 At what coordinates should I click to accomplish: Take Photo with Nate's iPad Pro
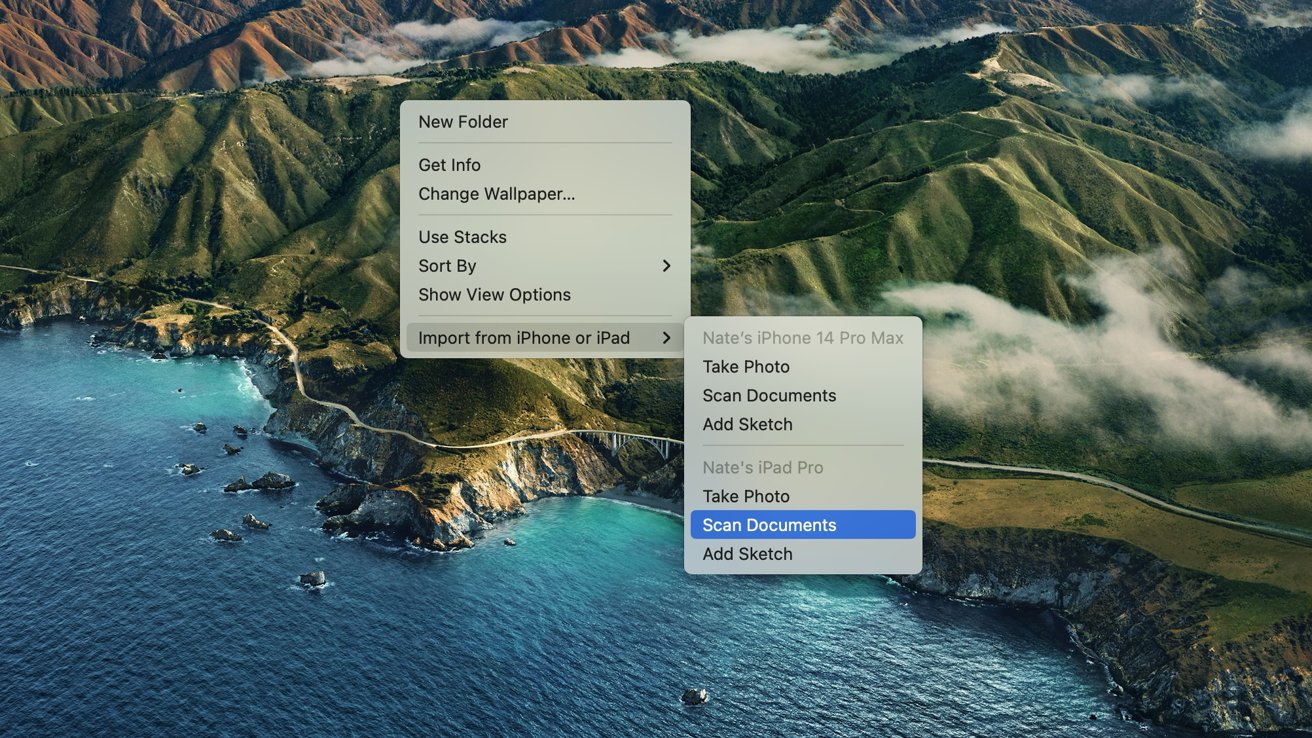click(x=746, y=496)
